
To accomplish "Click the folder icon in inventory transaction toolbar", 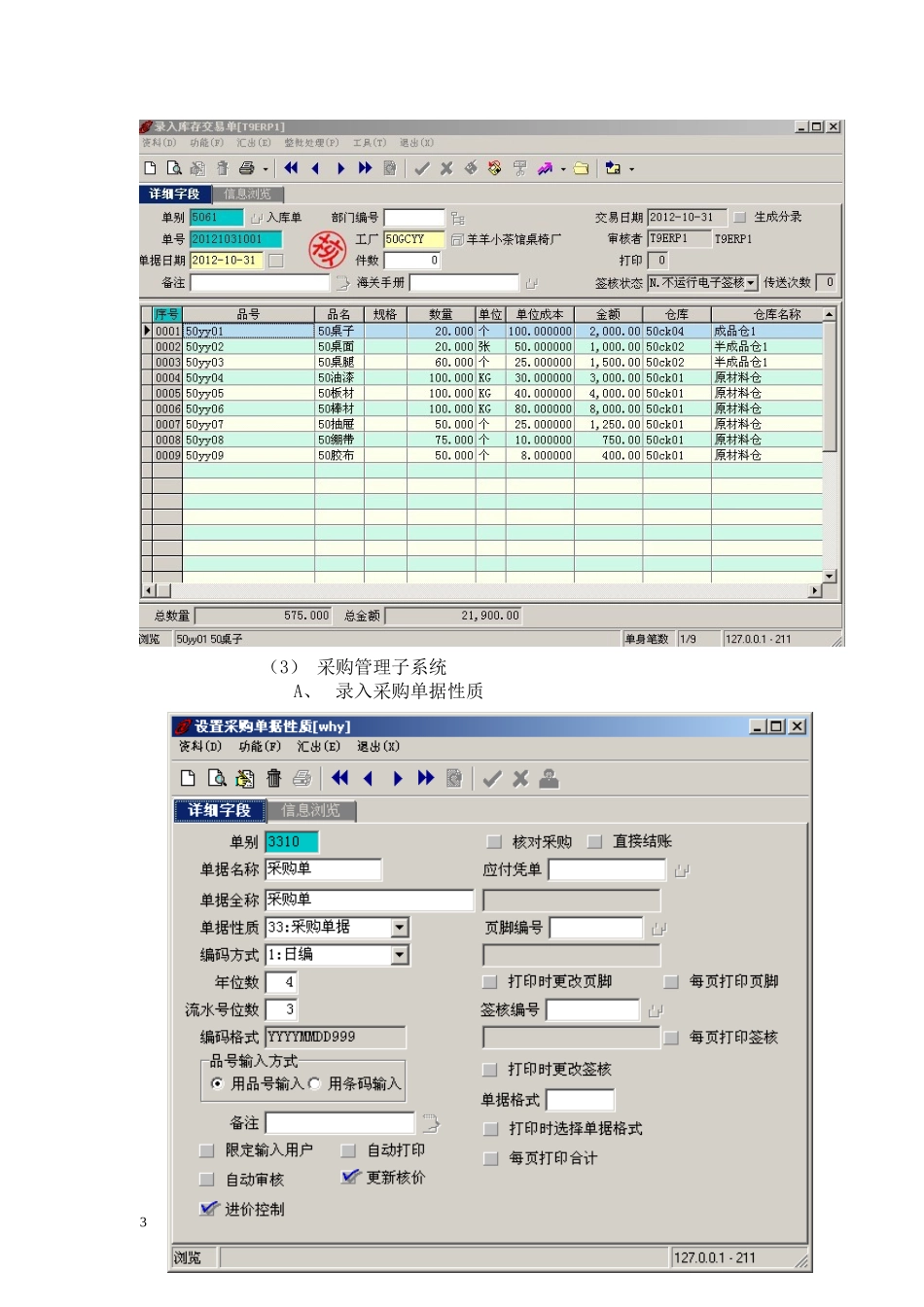I will point(582,168).
